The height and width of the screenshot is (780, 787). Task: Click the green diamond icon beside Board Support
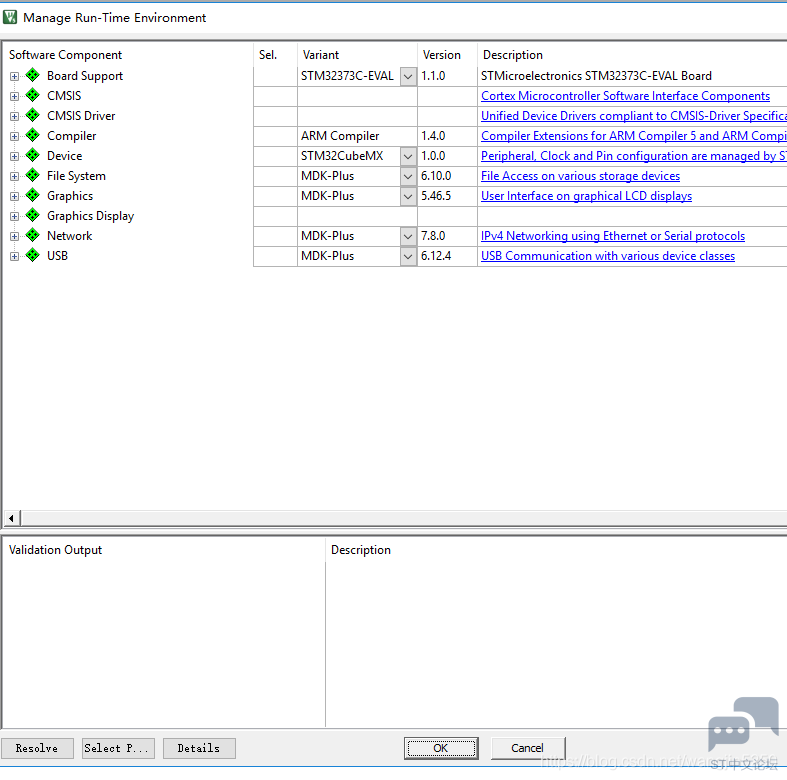click(33, 75)
